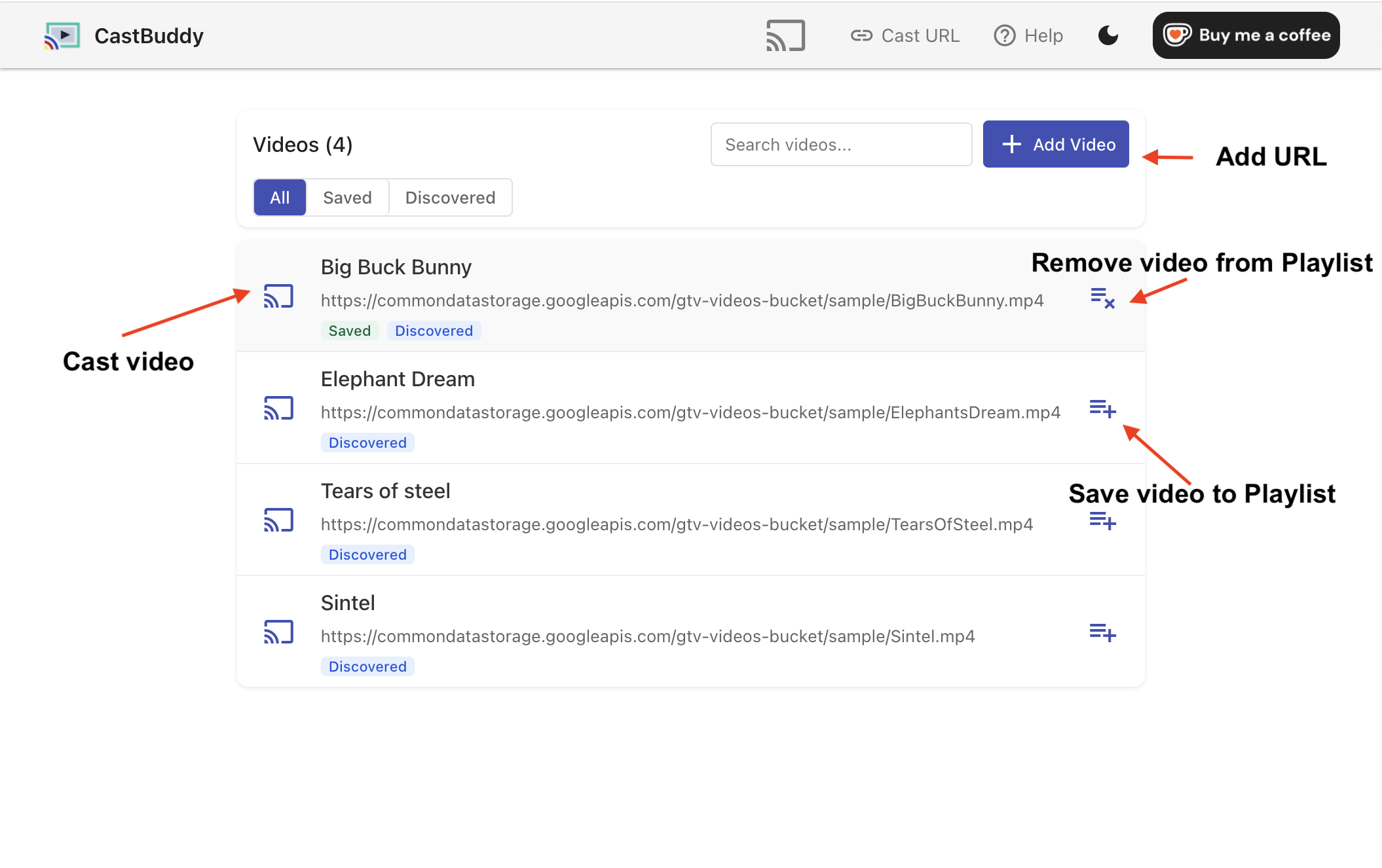This screenshot has width=1382, height=868.
Task: Select the Discovered filter tab
Action: (450, 198)
